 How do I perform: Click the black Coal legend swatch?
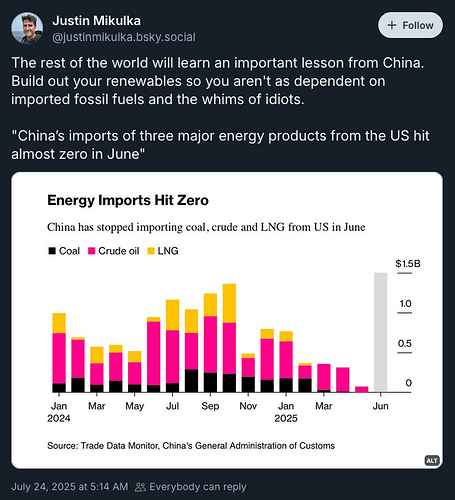click(x=52, y=251)
